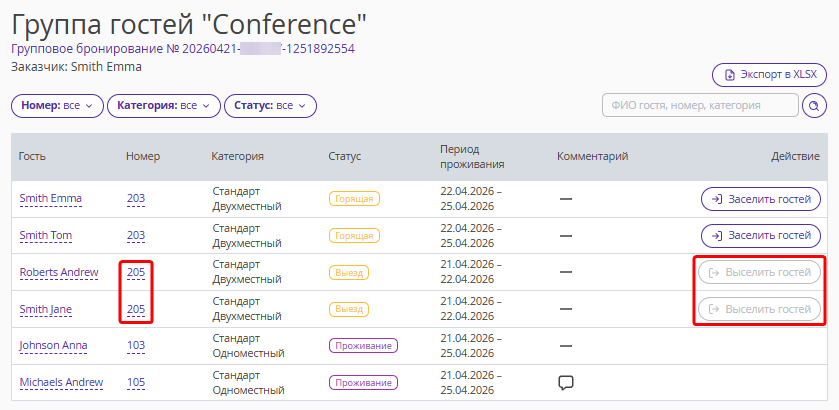Open comment icon for Michaels Andrew
This screenshot has height=410, width=839.
click(x=566, y=383)
